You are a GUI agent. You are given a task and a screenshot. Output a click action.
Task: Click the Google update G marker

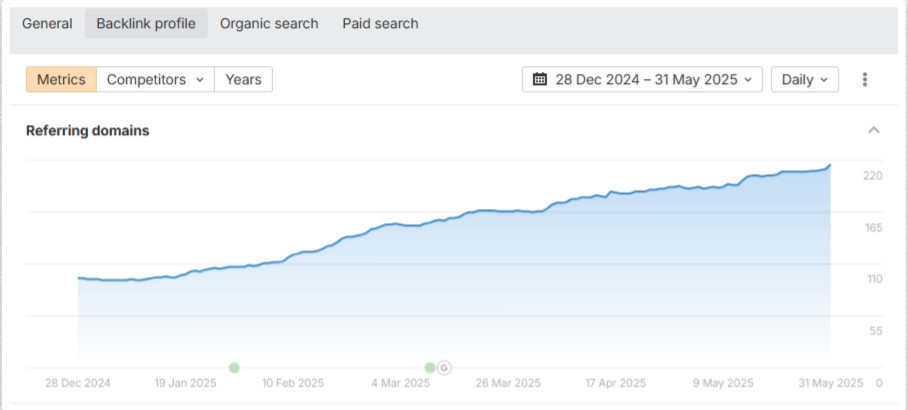445,367
